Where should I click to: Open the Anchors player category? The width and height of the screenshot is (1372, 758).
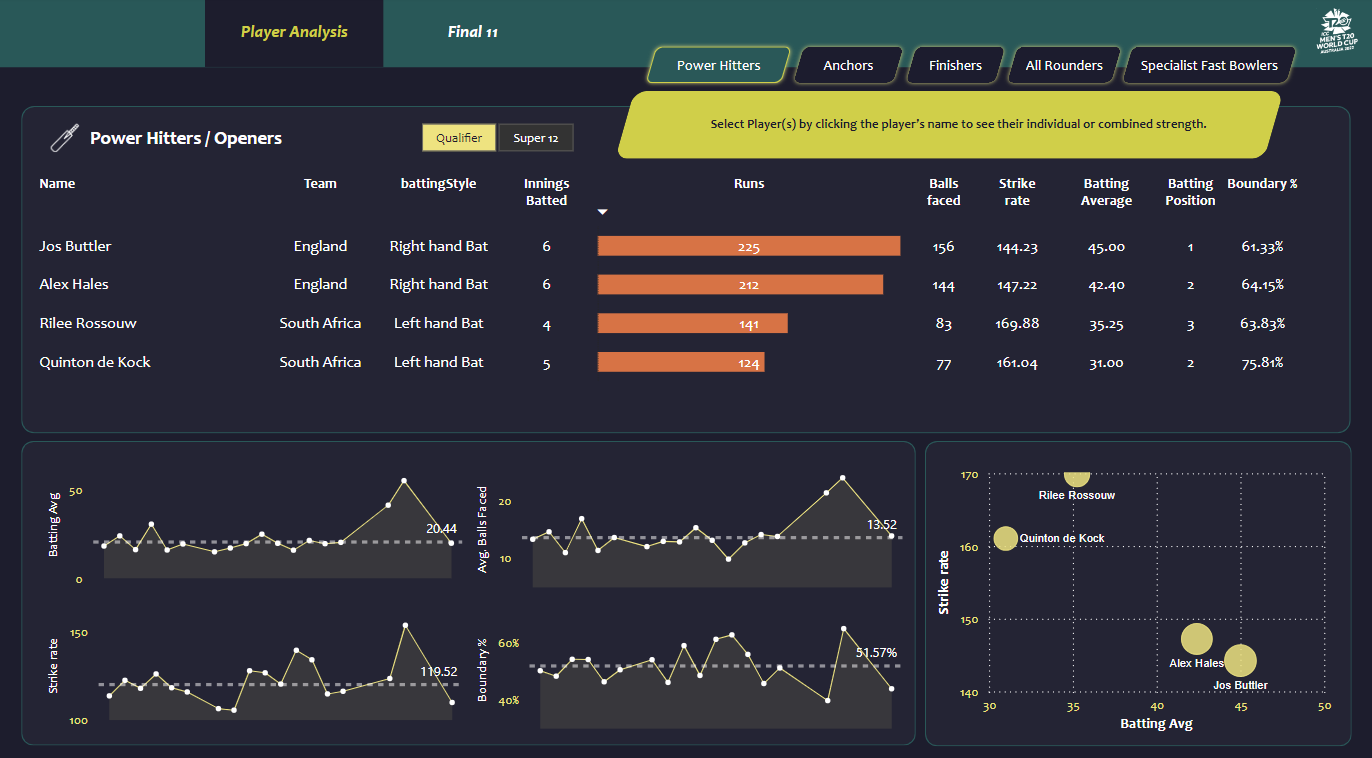[x=847, y=64]
